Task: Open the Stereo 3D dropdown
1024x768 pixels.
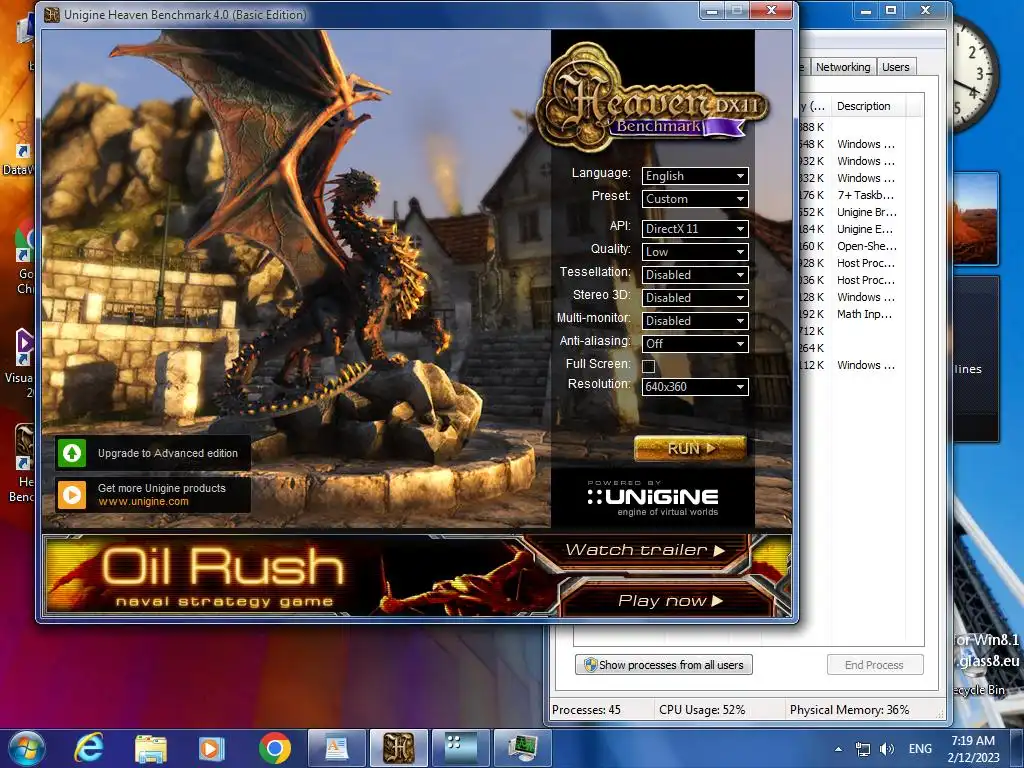Action: (695, 297)
